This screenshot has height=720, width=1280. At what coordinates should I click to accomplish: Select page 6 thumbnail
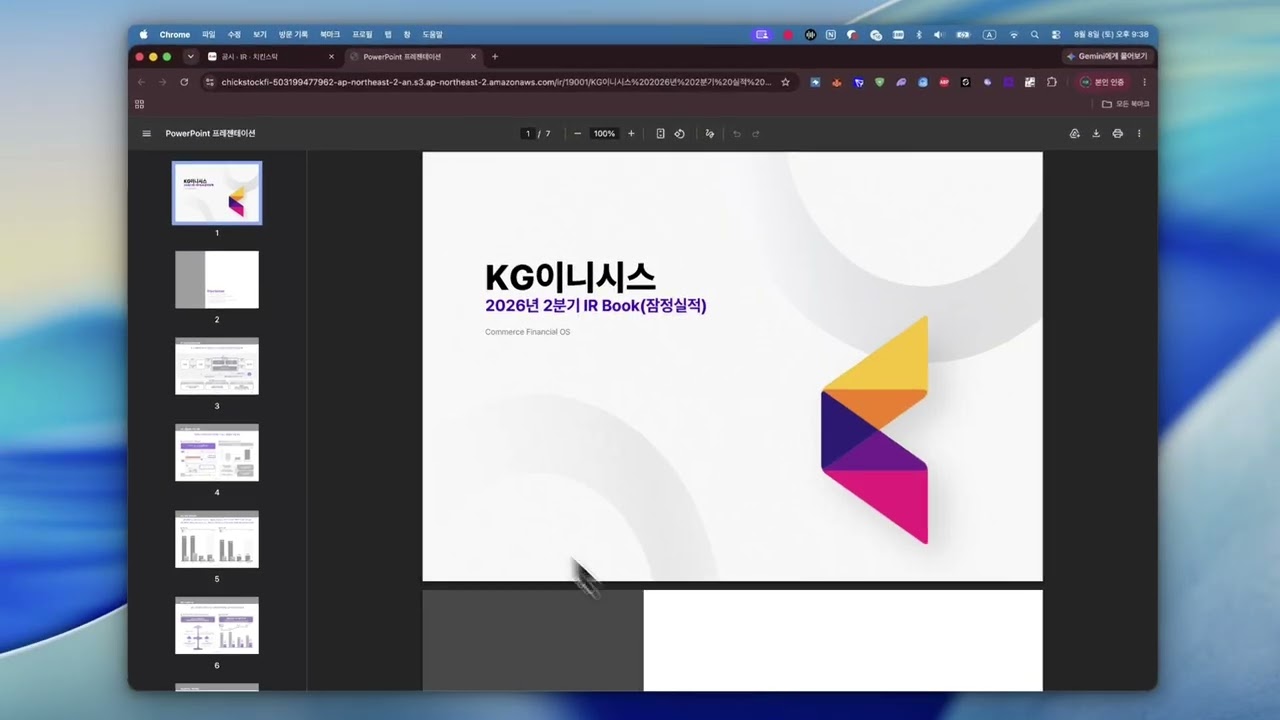[217, 626]
